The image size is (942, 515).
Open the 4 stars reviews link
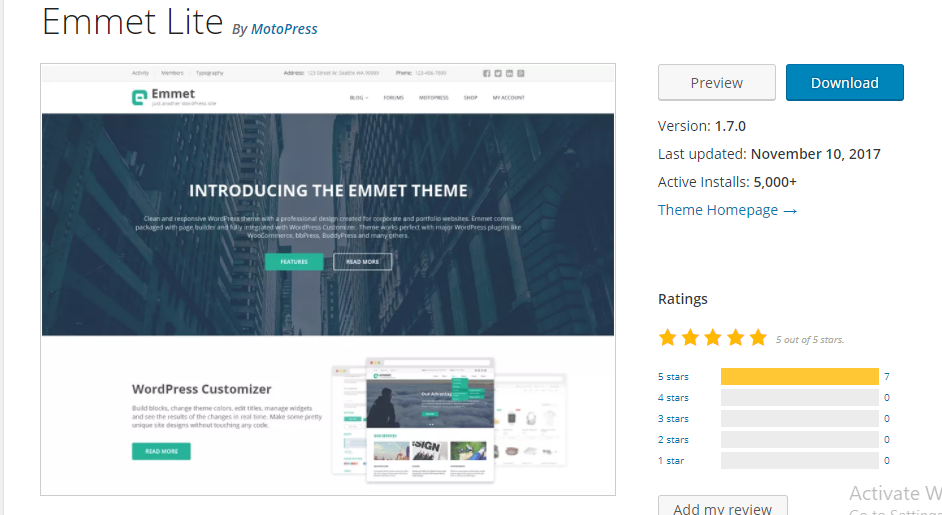coord(673,398)
